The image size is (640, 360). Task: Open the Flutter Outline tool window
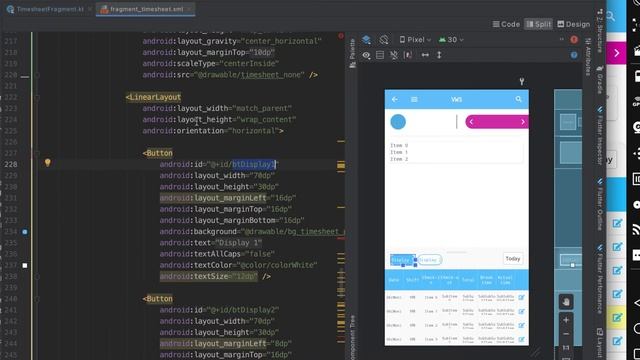(x=600, y=204)
